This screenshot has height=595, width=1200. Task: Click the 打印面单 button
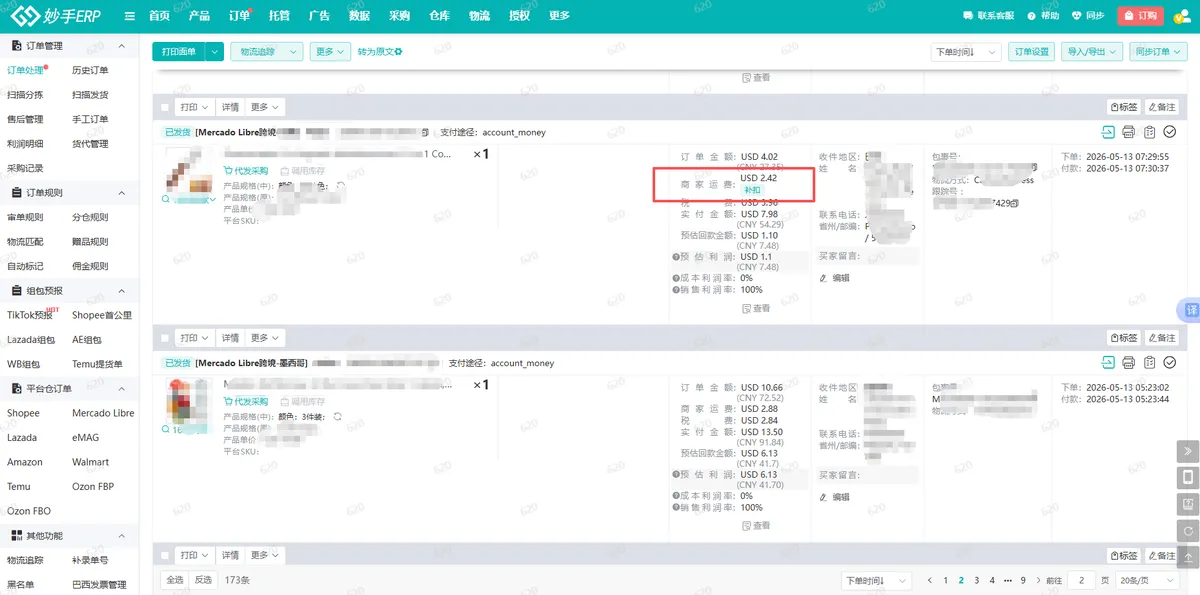click(179, 52)
